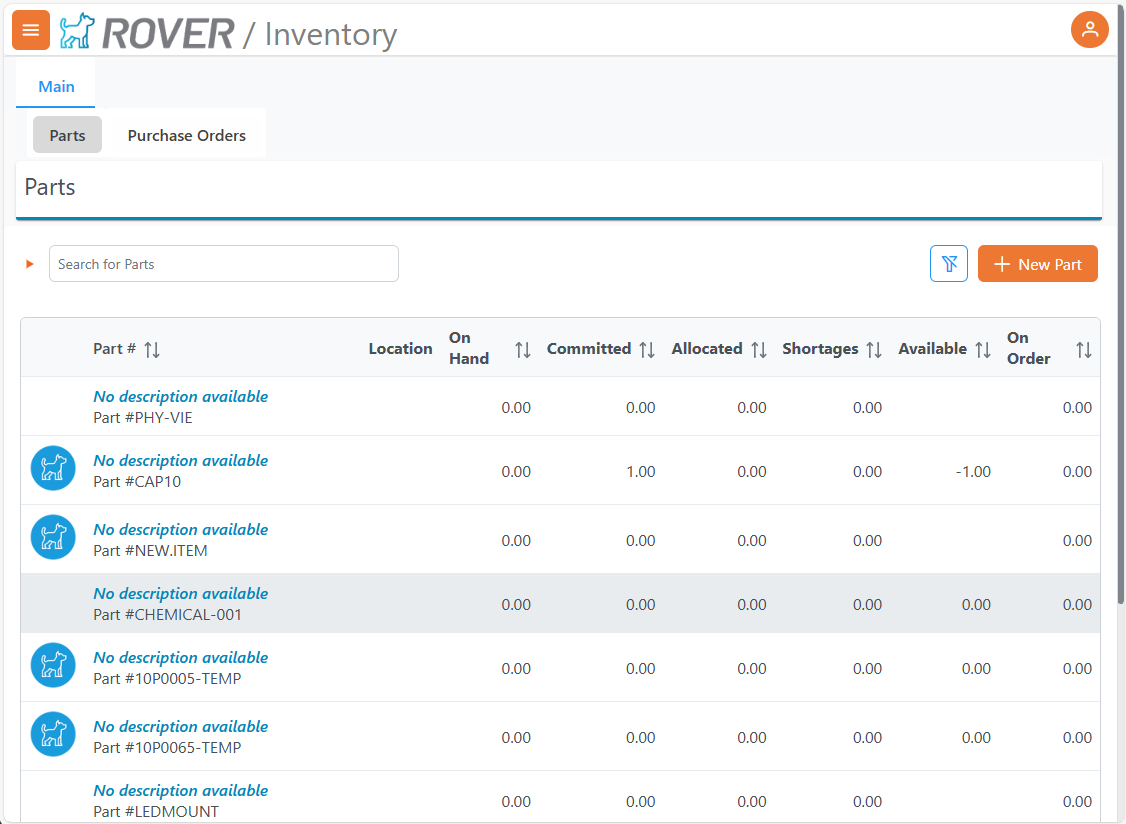
Task: Click the dog image for part 10P0065-TEMP
Action: tap(53, 735)
